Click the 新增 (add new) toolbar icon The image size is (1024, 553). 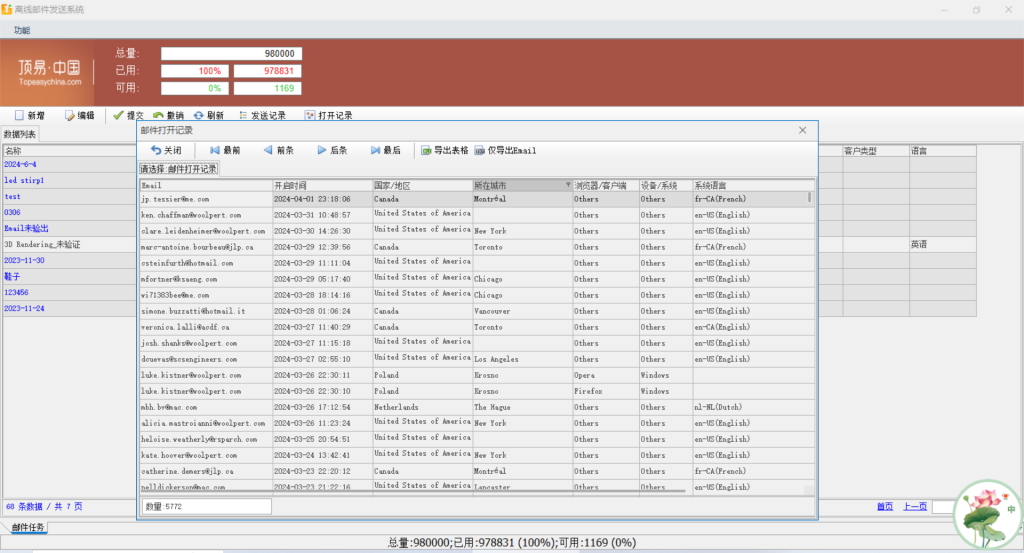pyautogui.click(x=20, y=115)
